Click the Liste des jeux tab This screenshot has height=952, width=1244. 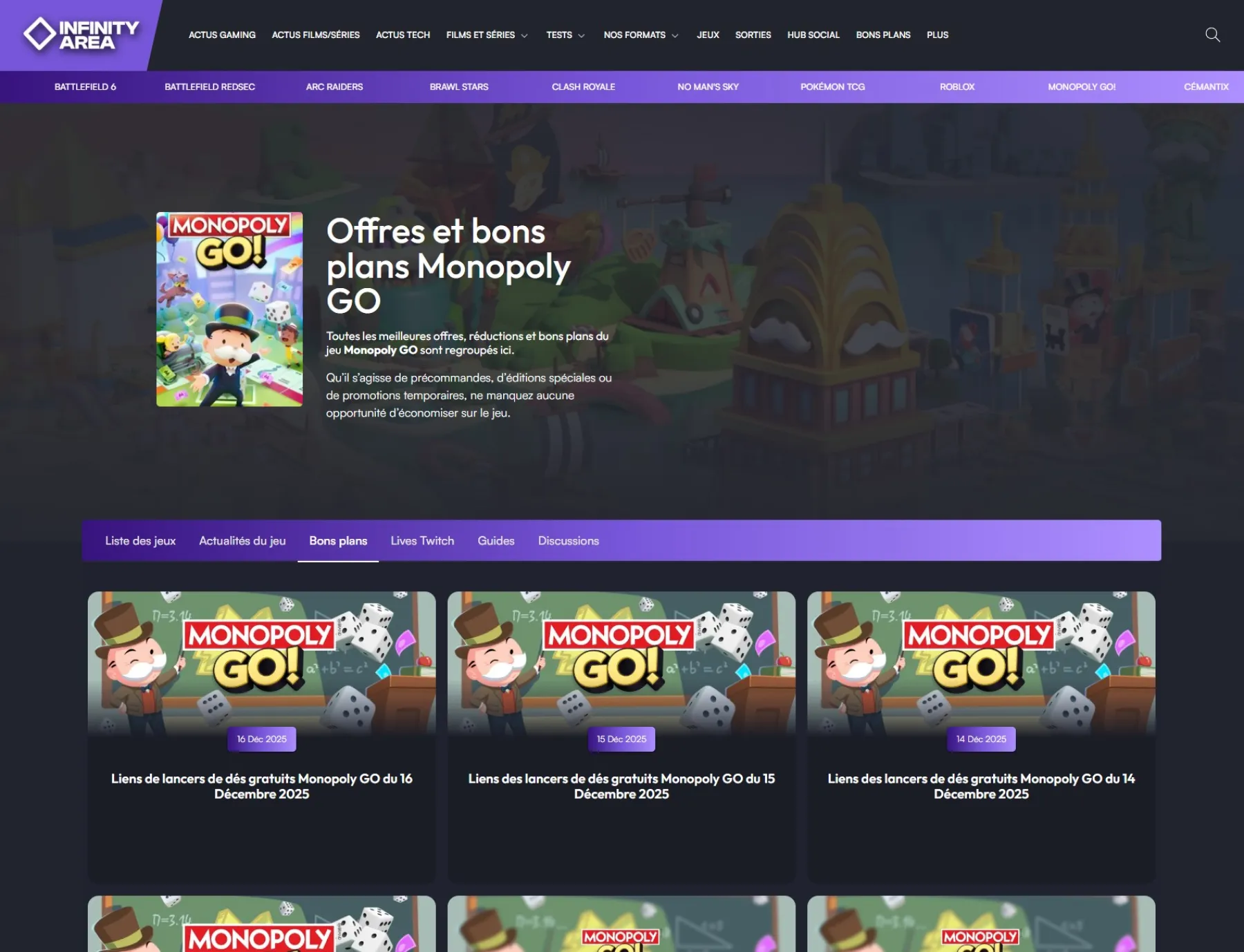click(140, 541)
